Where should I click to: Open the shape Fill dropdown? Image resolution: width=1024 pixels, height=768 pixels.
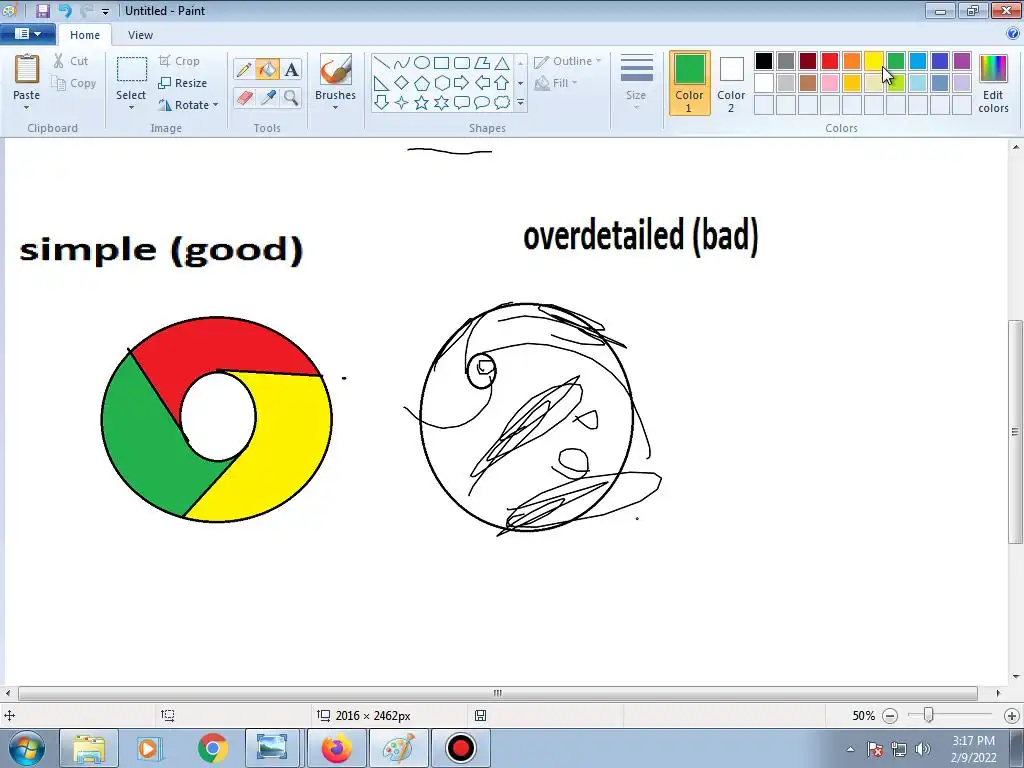(556, 83)
